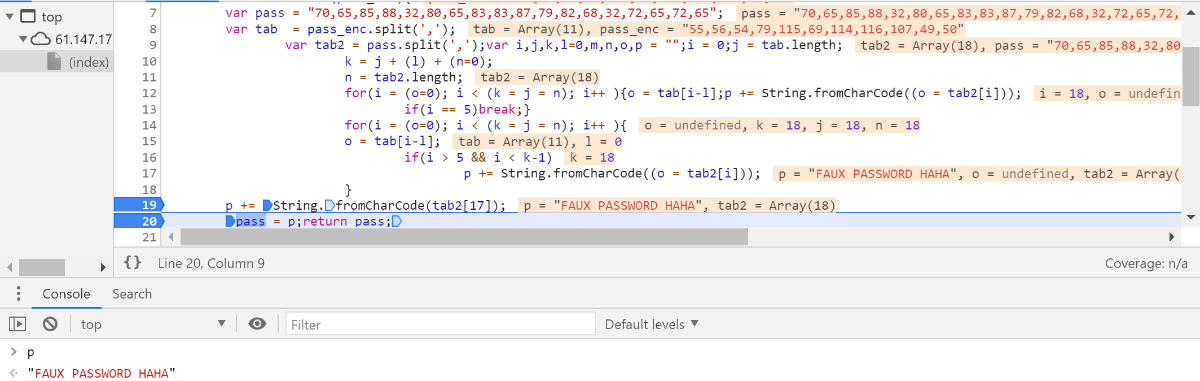Open the JavaScript context top dropdown
The width and height of the screenshot is (1200, 381).
(154, 324)
